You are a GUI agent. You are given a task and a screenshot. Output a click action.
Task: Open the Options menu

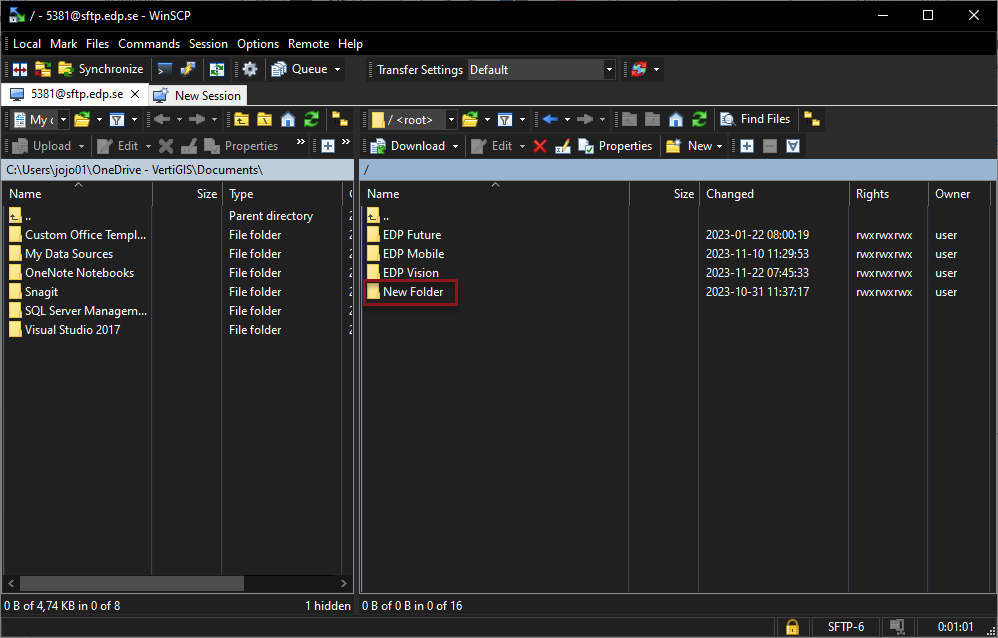tap(258, 44)
